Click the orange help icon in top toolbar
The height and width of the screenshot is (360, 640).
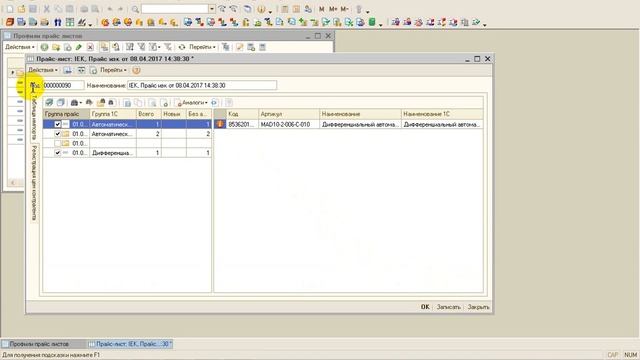[261, 9]
